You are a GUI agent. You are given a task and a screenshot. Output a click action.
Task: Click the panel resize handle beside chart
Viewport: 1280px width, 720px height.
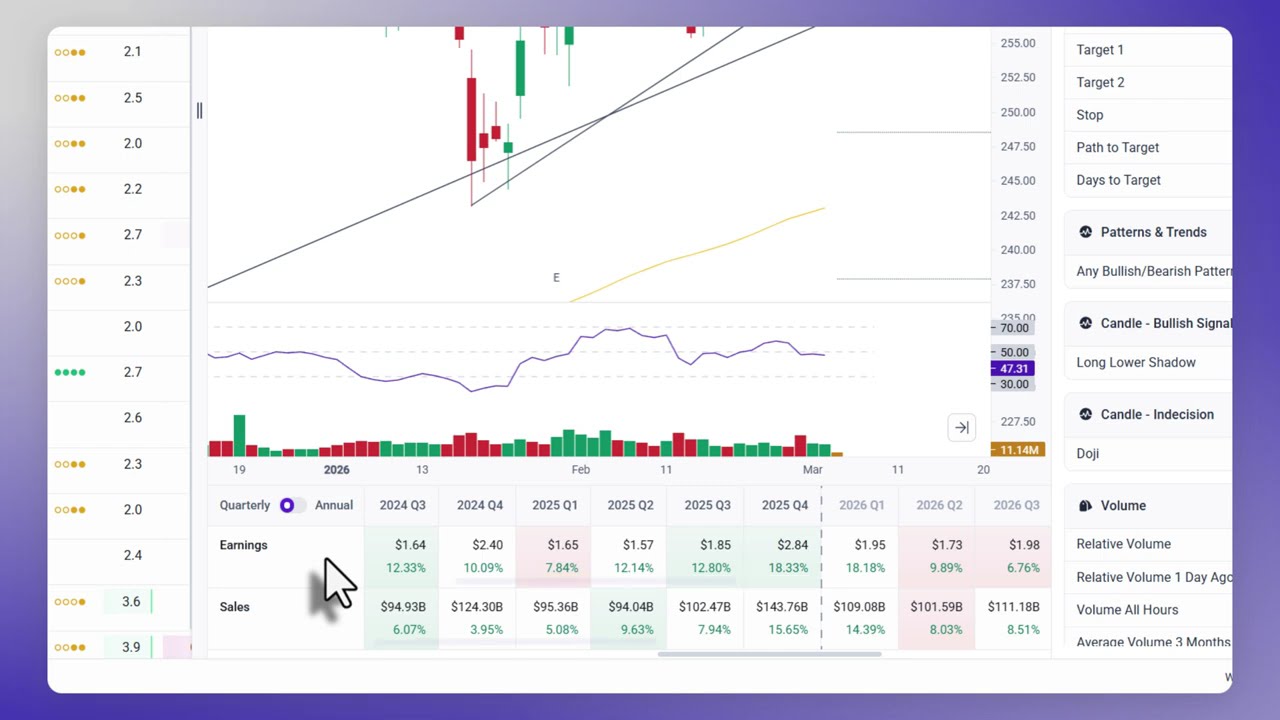click(199, 111)
